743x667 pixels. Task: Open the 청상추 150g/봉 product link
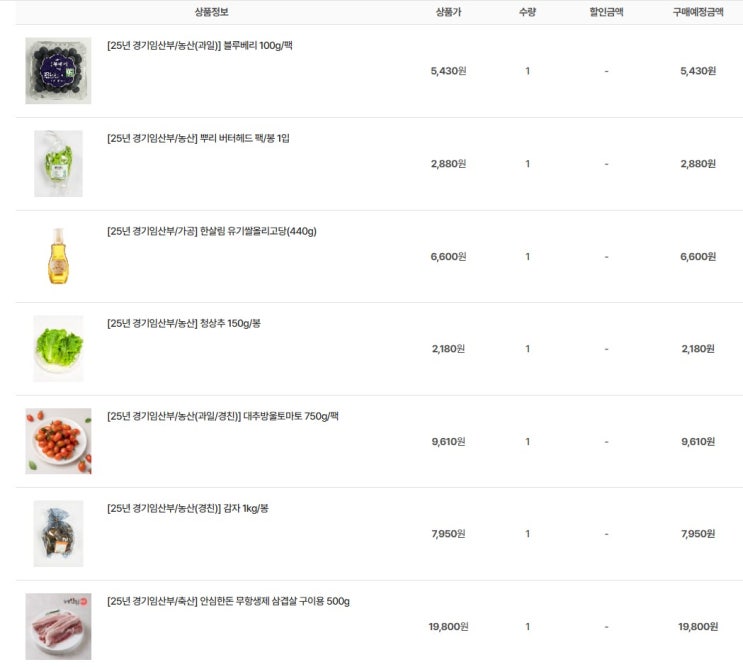(x=184, y=324)
